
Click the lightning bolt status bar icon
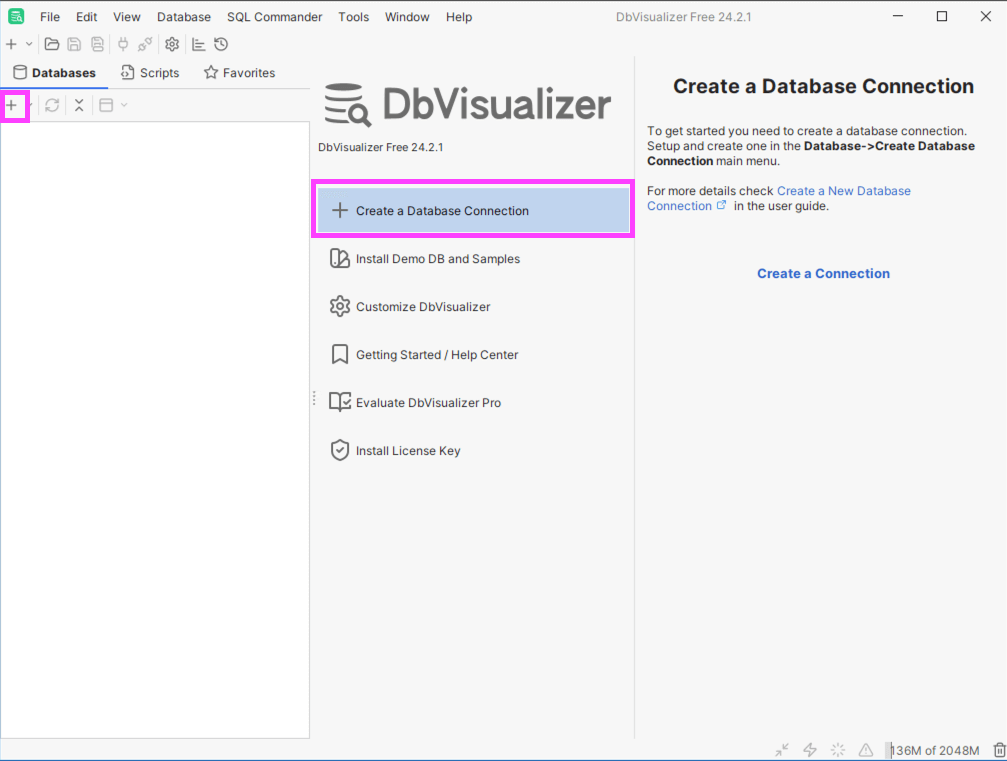(x=810, y=750)
